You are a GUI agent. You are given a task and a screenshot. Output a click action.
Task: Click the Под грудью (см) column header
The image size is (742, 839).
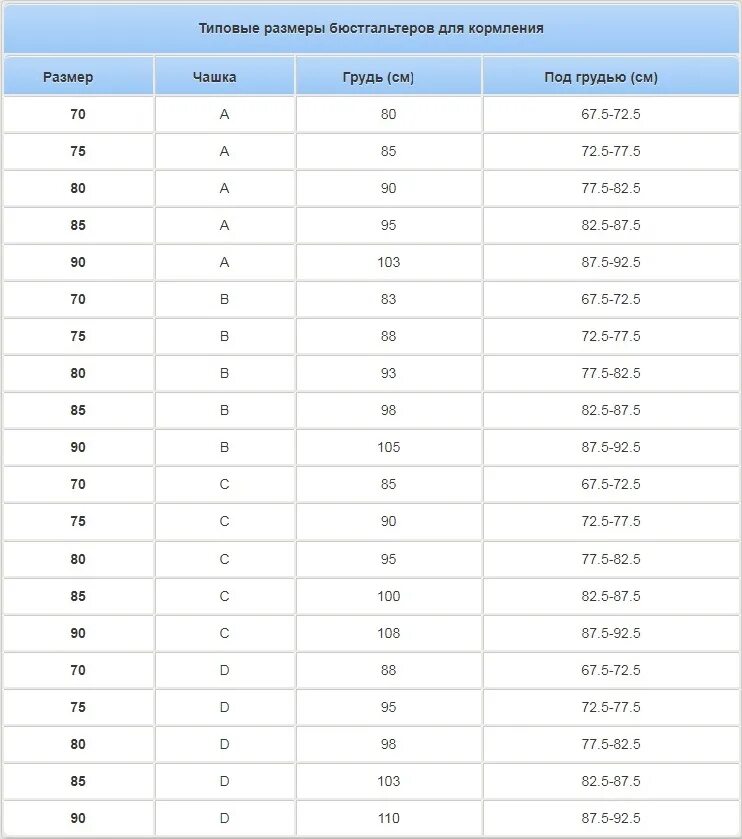point(601,77)
